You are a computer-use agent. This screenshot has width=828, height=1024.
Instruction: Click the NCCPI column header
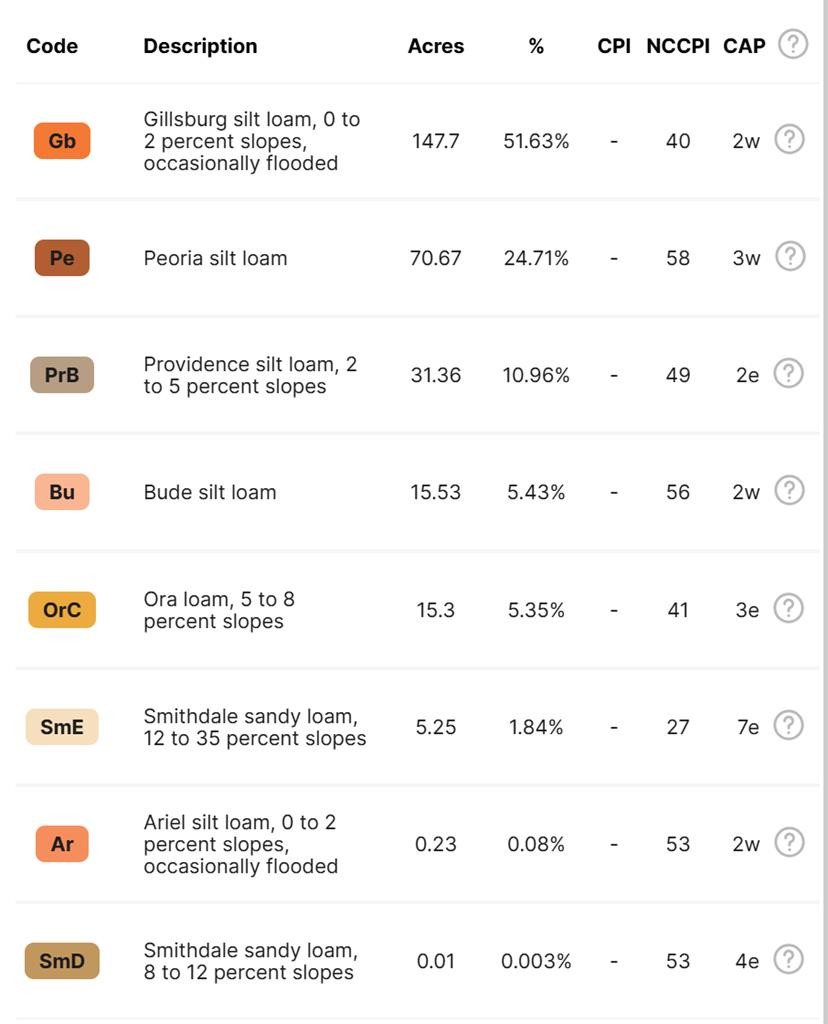click(678, 46)
